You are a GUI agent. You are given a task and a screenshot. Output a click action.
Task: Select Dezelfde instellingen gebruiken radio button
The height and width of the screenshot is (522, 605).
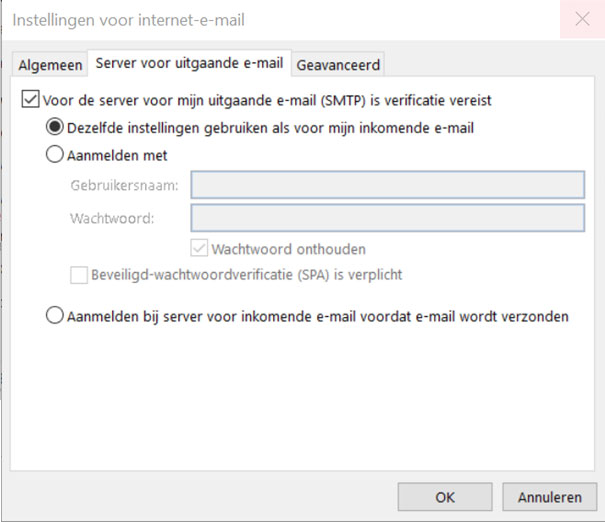point(54,127)
